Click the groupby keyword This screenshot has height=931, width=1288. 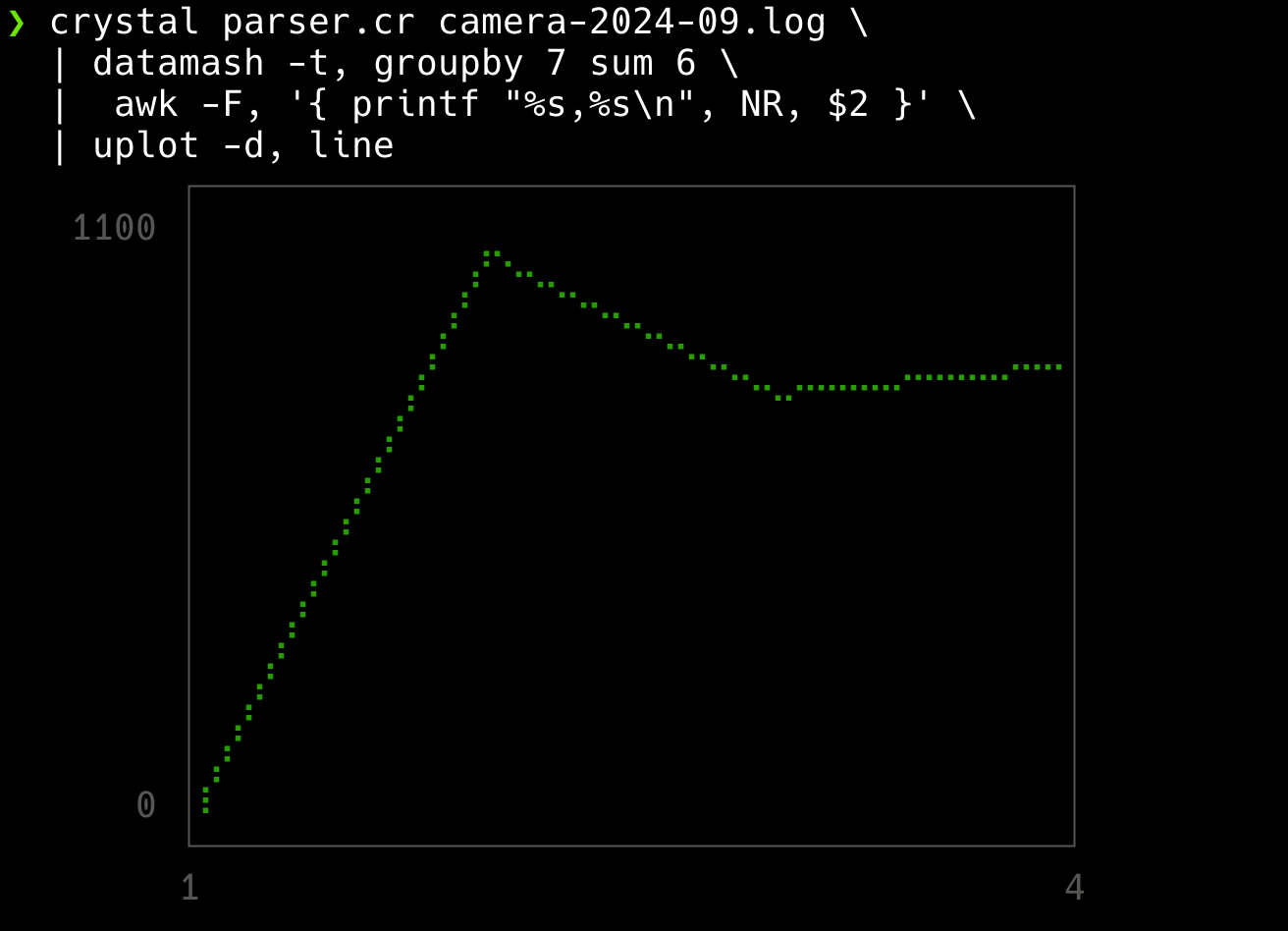click(449, 63)
